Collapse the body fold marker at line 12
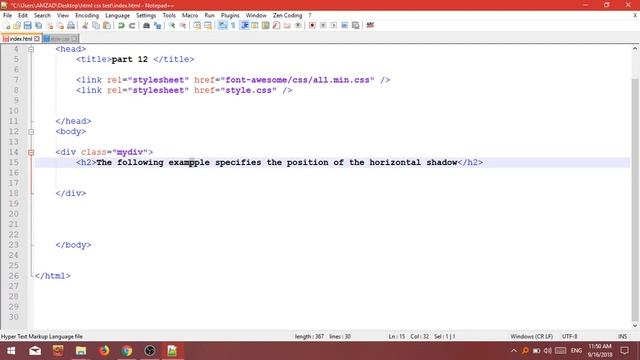Viewport: 640px width, 360px height. (x=31, y=131)
